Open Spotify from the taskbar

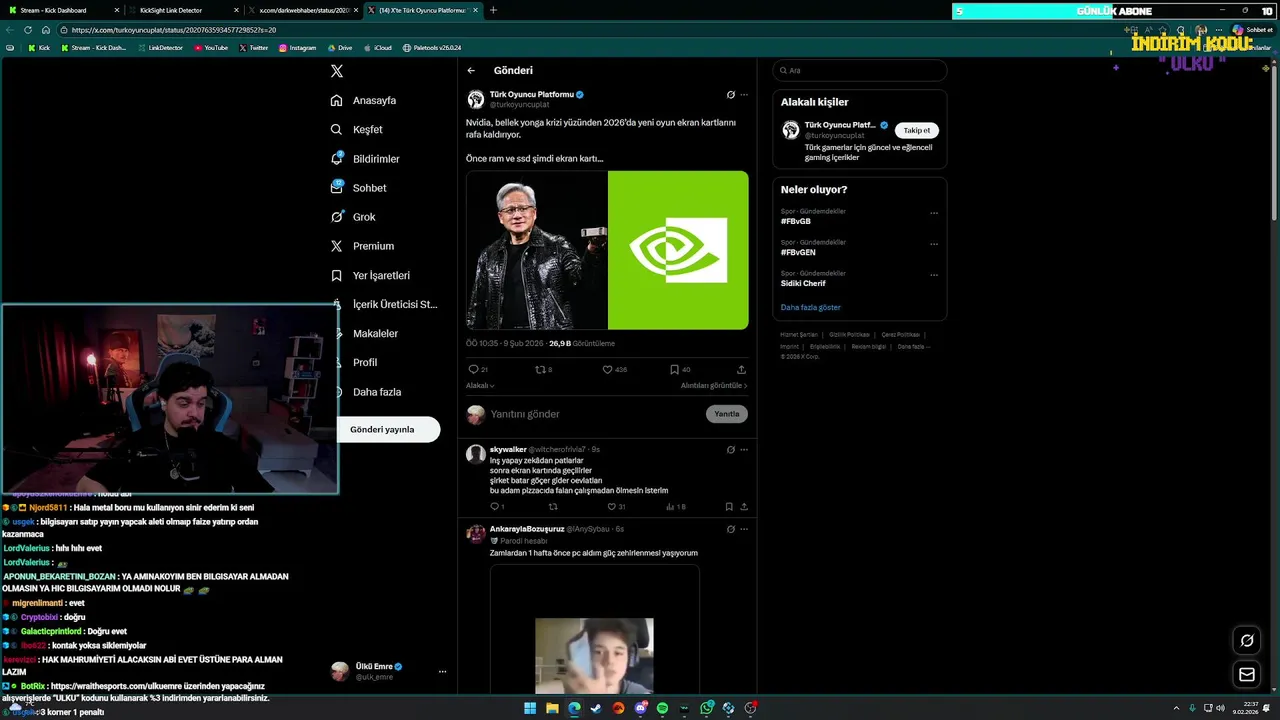click(x=664, y=708)
